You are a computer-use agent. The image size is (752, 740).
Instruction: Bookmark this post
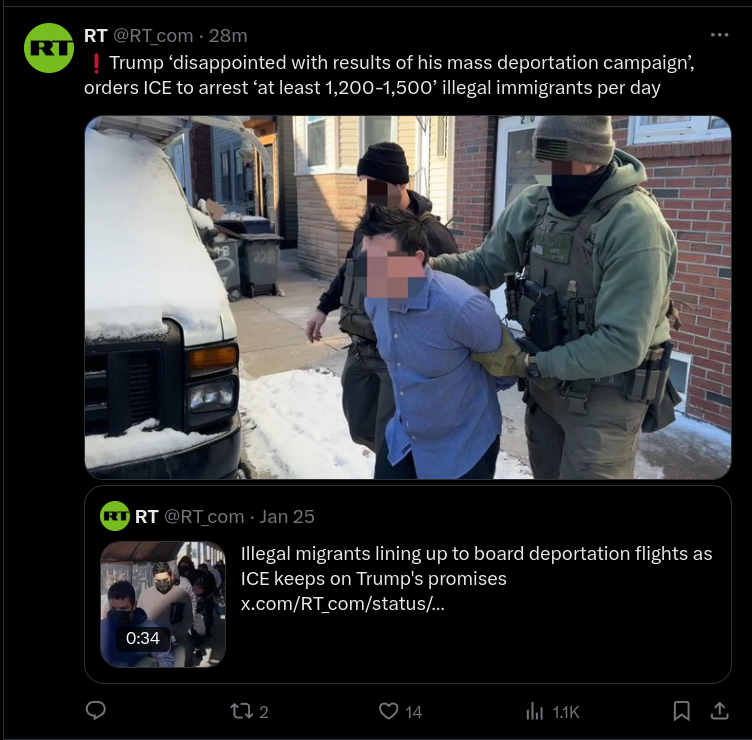(x=681, y=711)
